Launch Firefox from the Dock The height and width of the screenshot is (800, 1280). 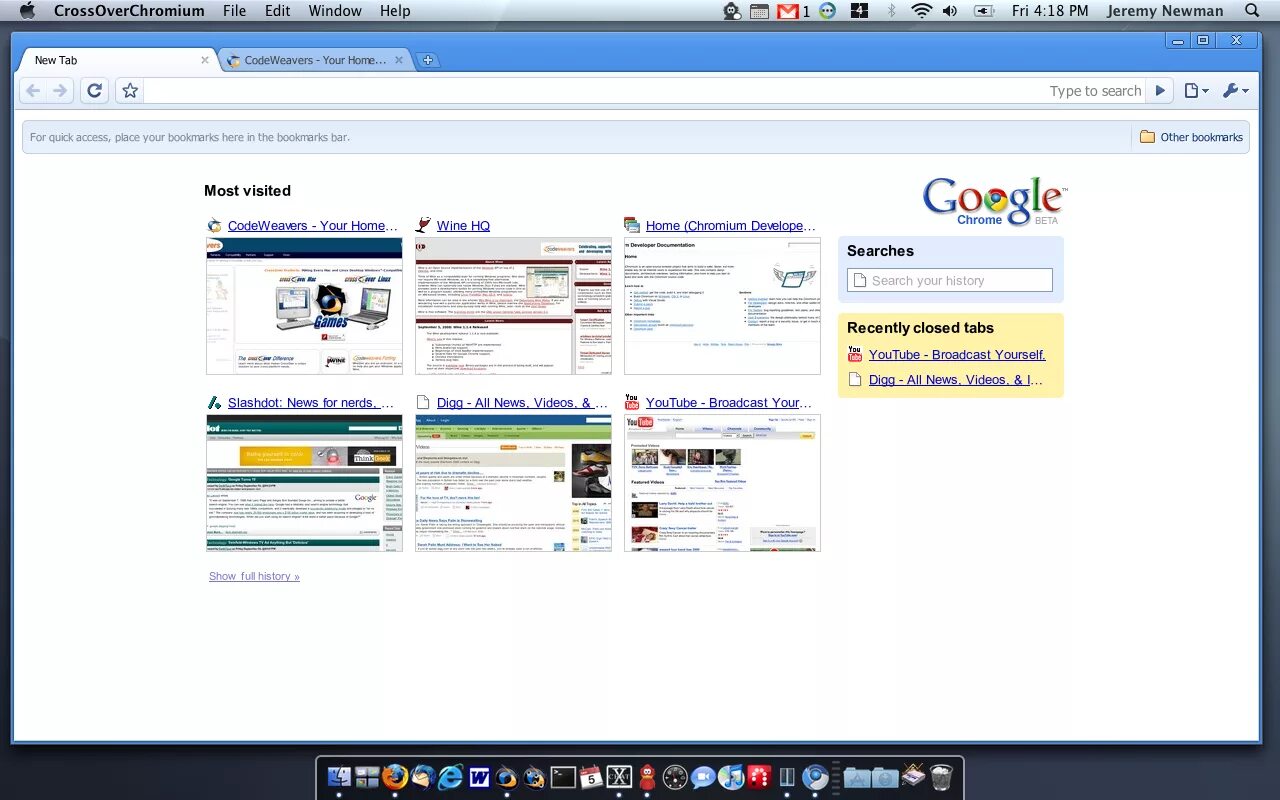pyautogui.click(x=396, y=776)
